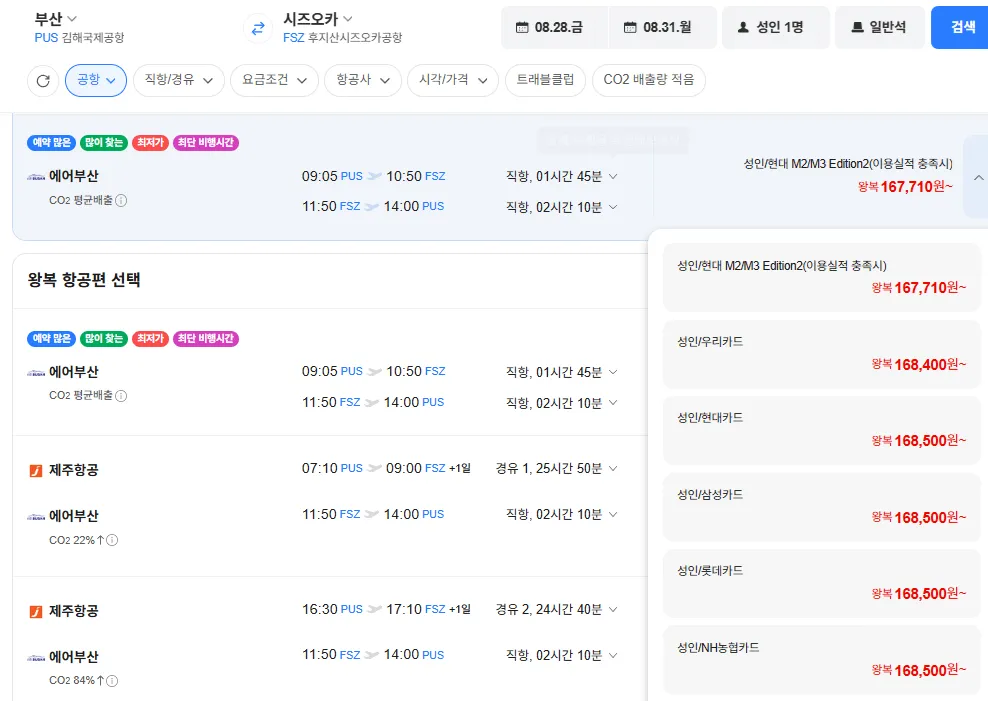Click CO2 info icon in selected Air Busan card
Viewport: 988px width, 701px height.
tap(121, 200)
